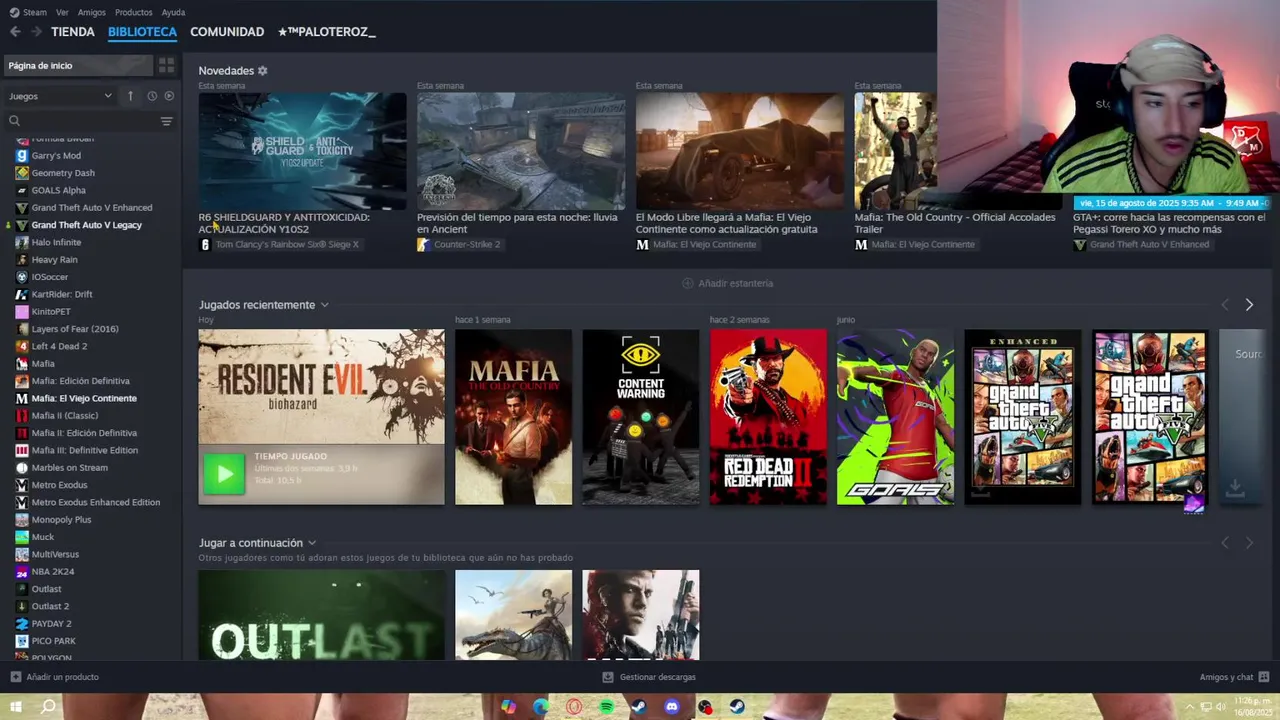This screenshot has width=1280, height=720.
Task: Open Copilot from the taskbar
Action: pos(508,707)
